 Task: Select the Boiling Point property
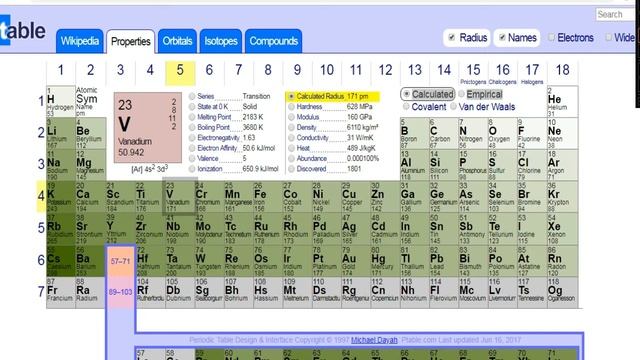tap(192, 127)
